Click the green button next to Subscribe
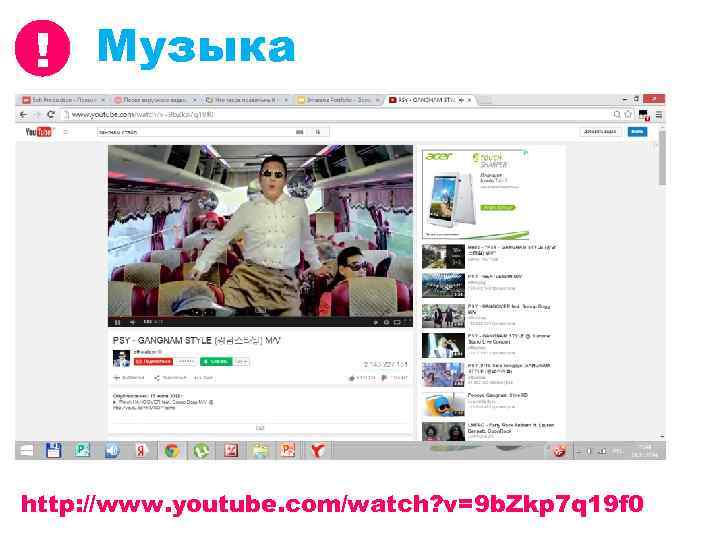This screenshot has height=540, width=720. click(216, 362)
